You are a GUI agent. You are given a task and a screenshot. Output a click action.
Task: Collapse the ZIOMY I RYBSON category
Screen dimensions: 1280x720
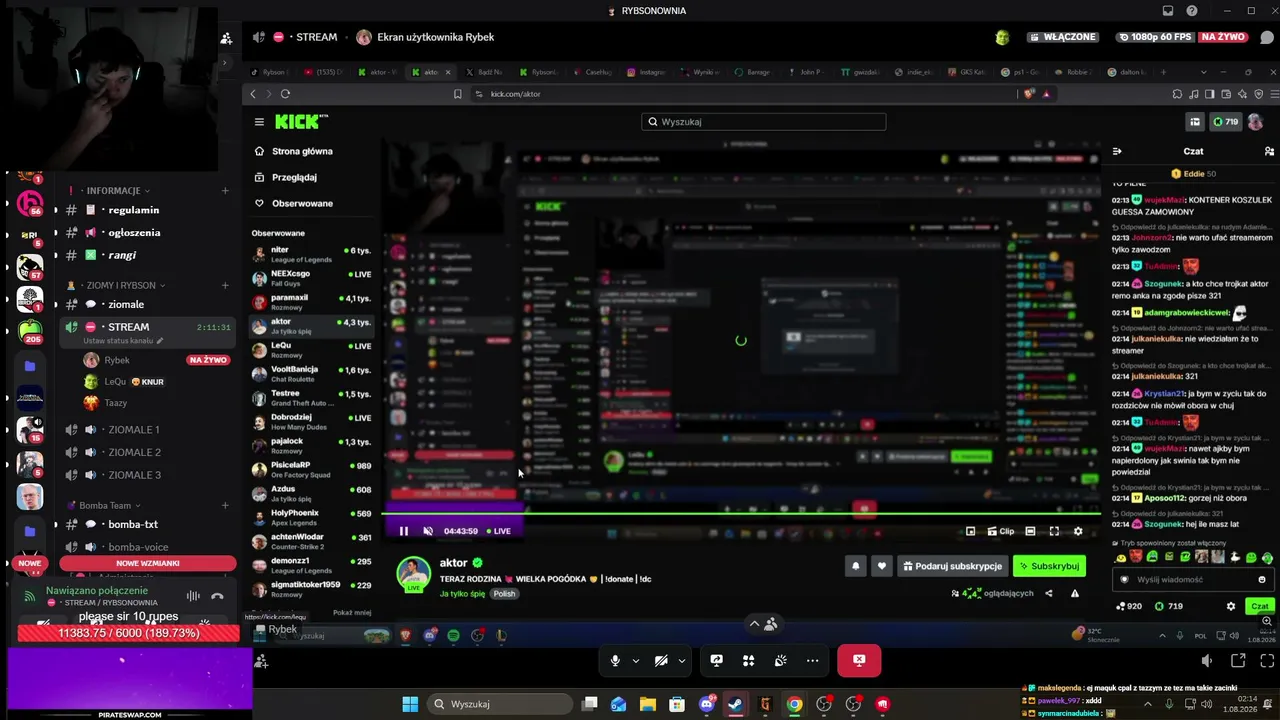[x=120, y=285]
